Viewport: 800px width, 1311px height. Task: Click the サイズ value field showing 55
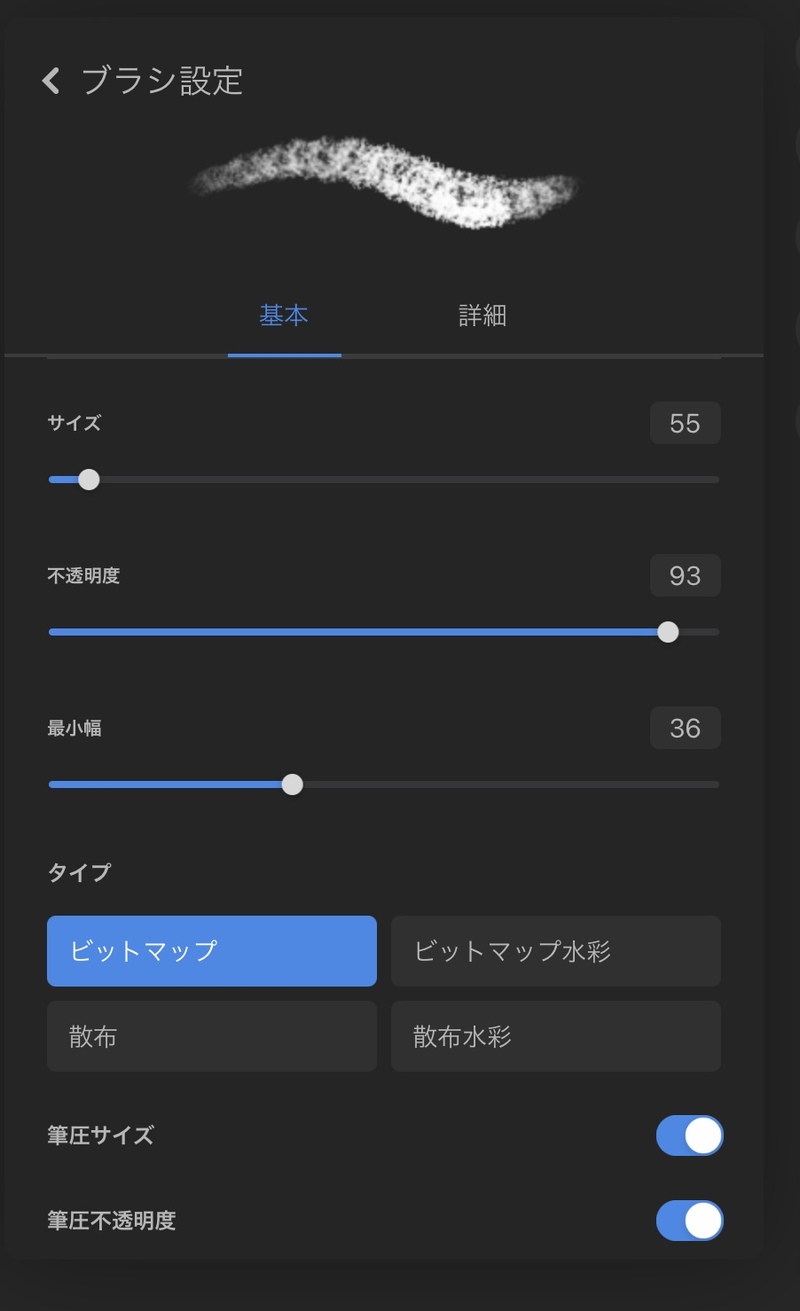[x=685, y=424]
